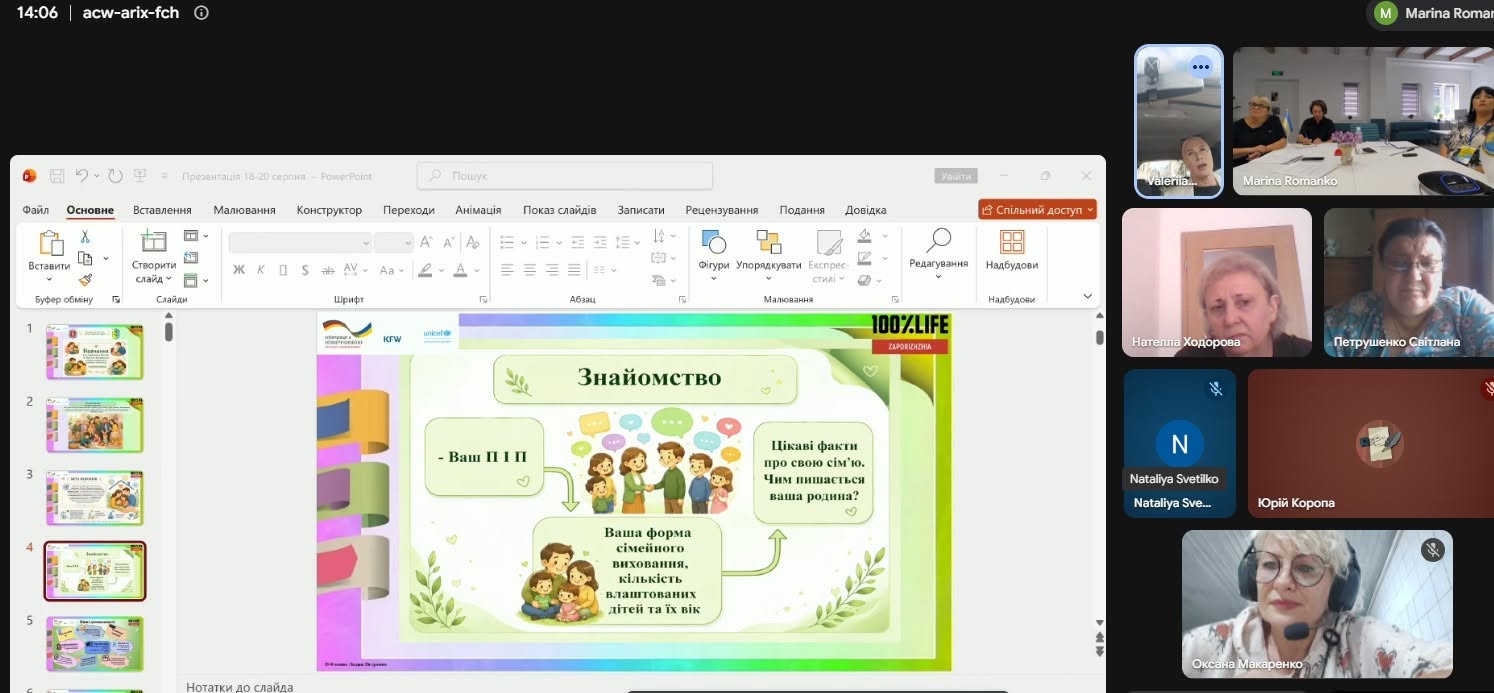
Task: Toggle Strikethrough (ab) formatting
Action: pyautogui.click(x=328, y=270)
